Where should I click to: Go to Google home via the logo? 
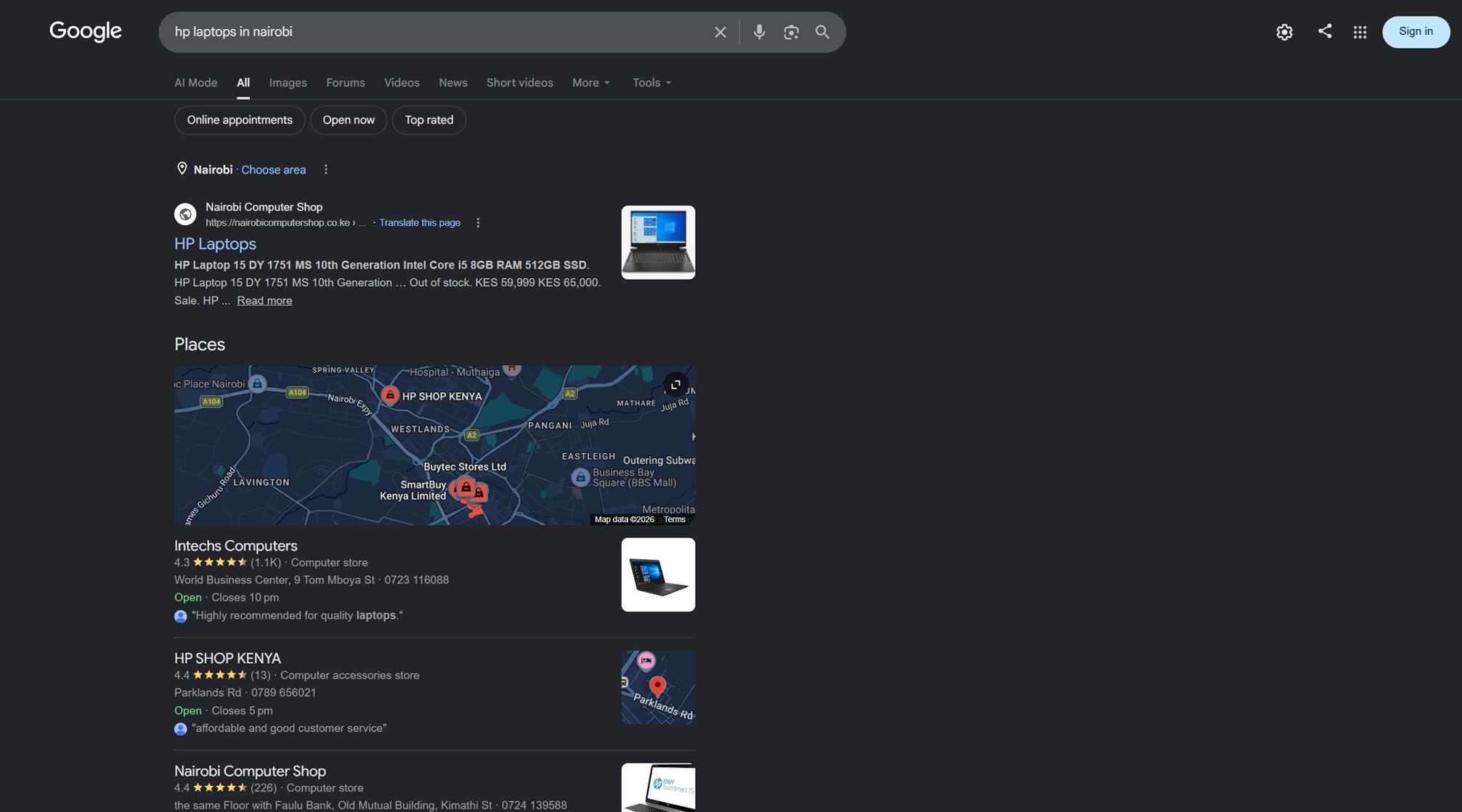point(86,31)
